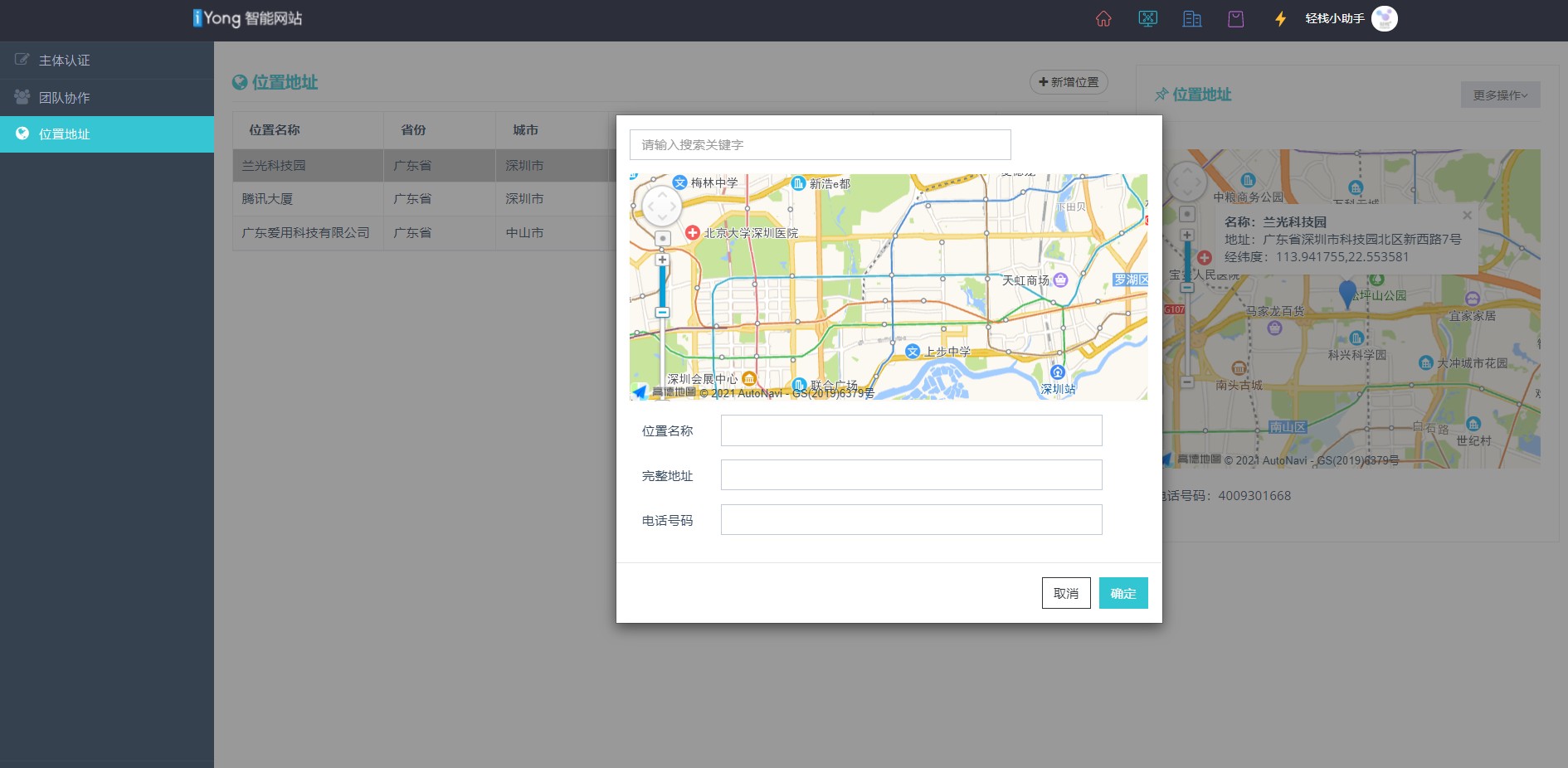Click 天虹商场 shopping marker on map
1568x768 pixels.
click(x=1060, y=280)
